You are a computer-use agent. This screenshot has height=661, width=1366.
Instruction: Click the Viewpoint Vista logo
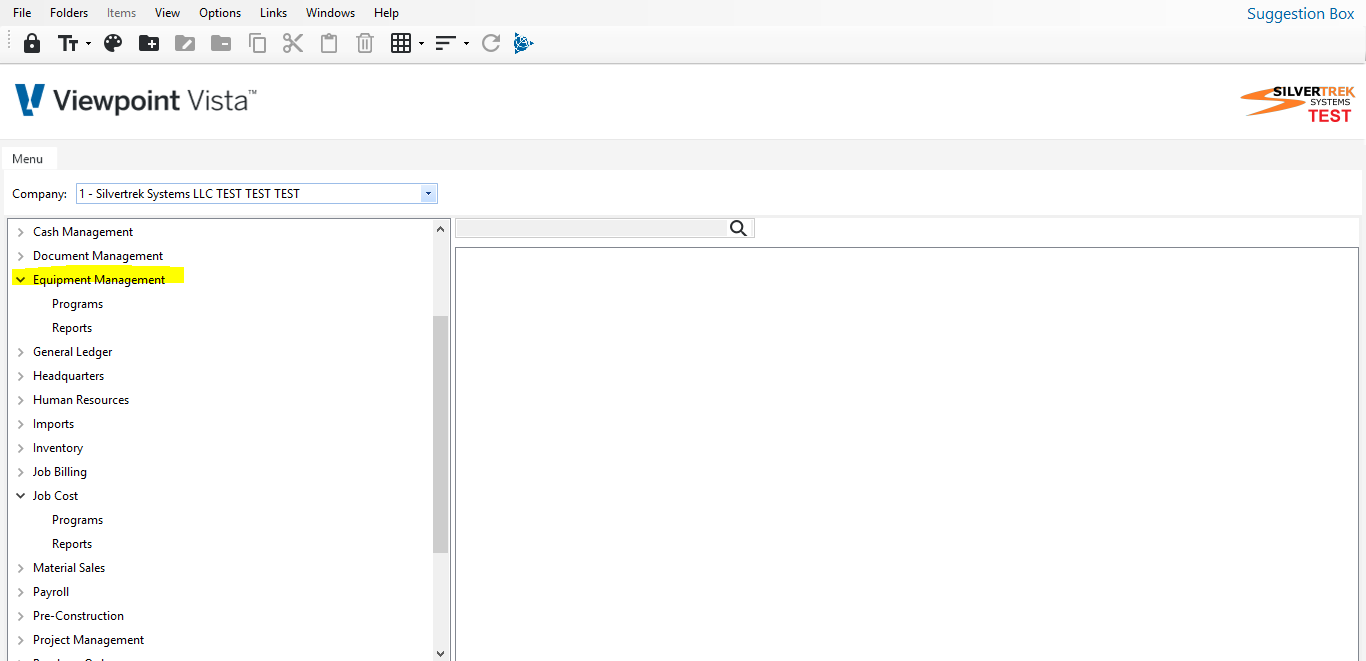point(136,100)
